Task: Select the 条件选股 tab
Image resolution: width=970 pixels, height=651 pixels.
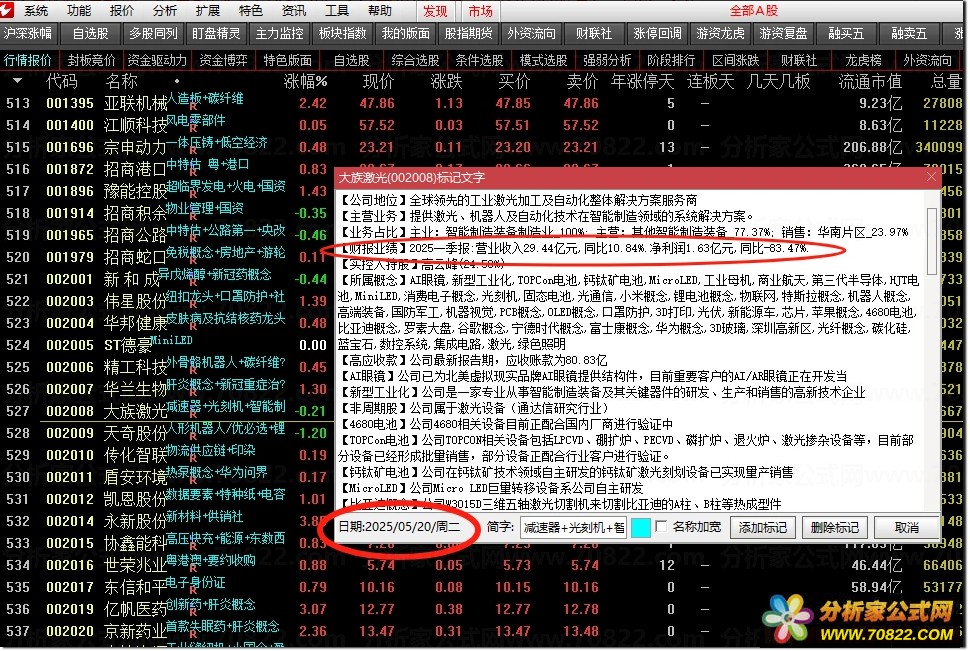Action: tap(479, 60)
